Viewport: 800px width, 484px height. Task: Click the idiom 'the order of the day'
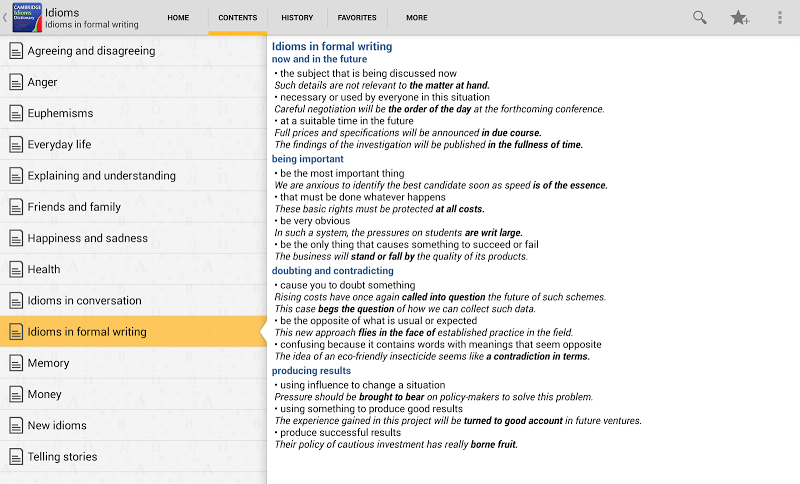(430, 109)
